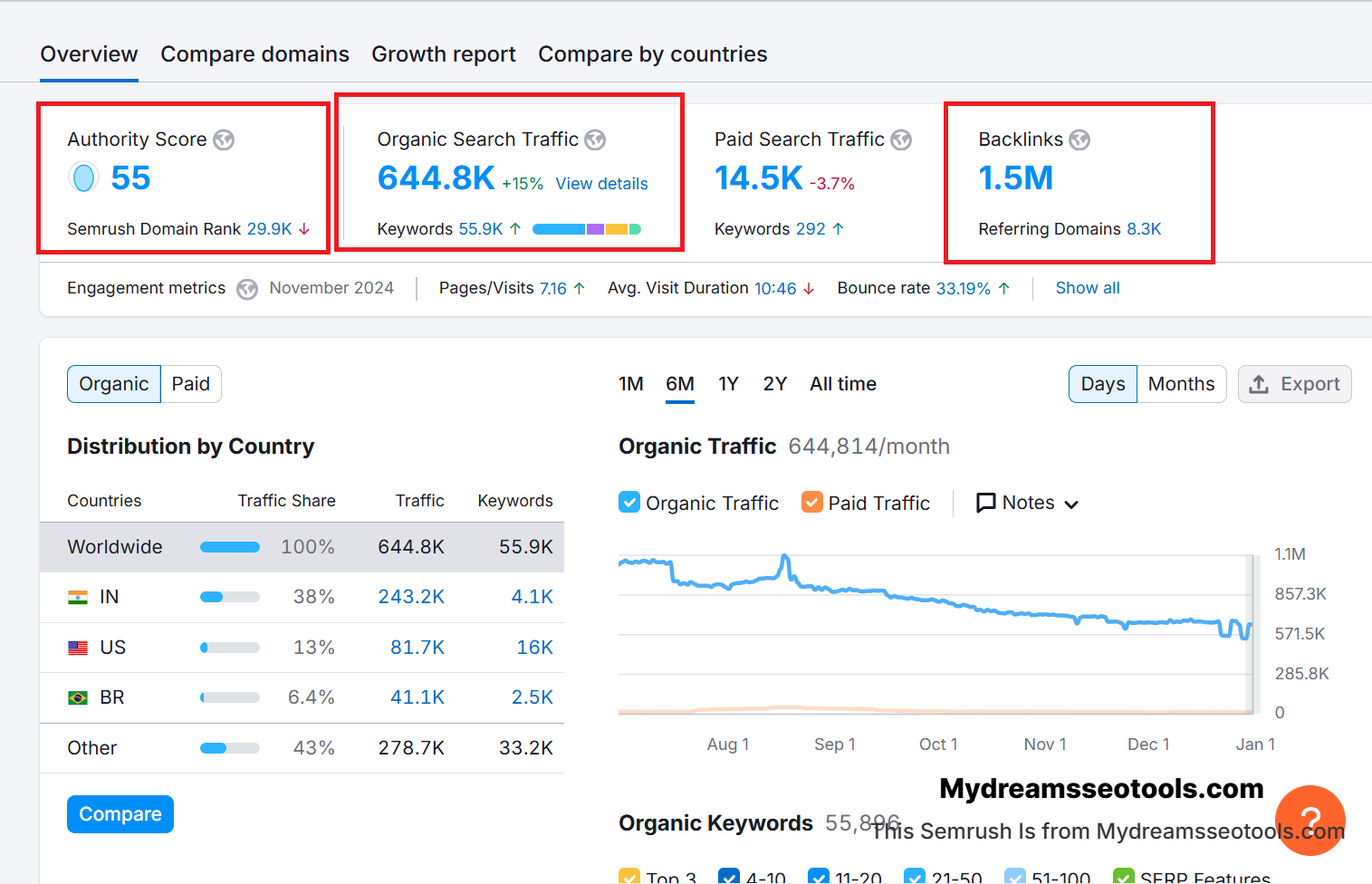Click the India flag icon

click(x=78, y=598)
